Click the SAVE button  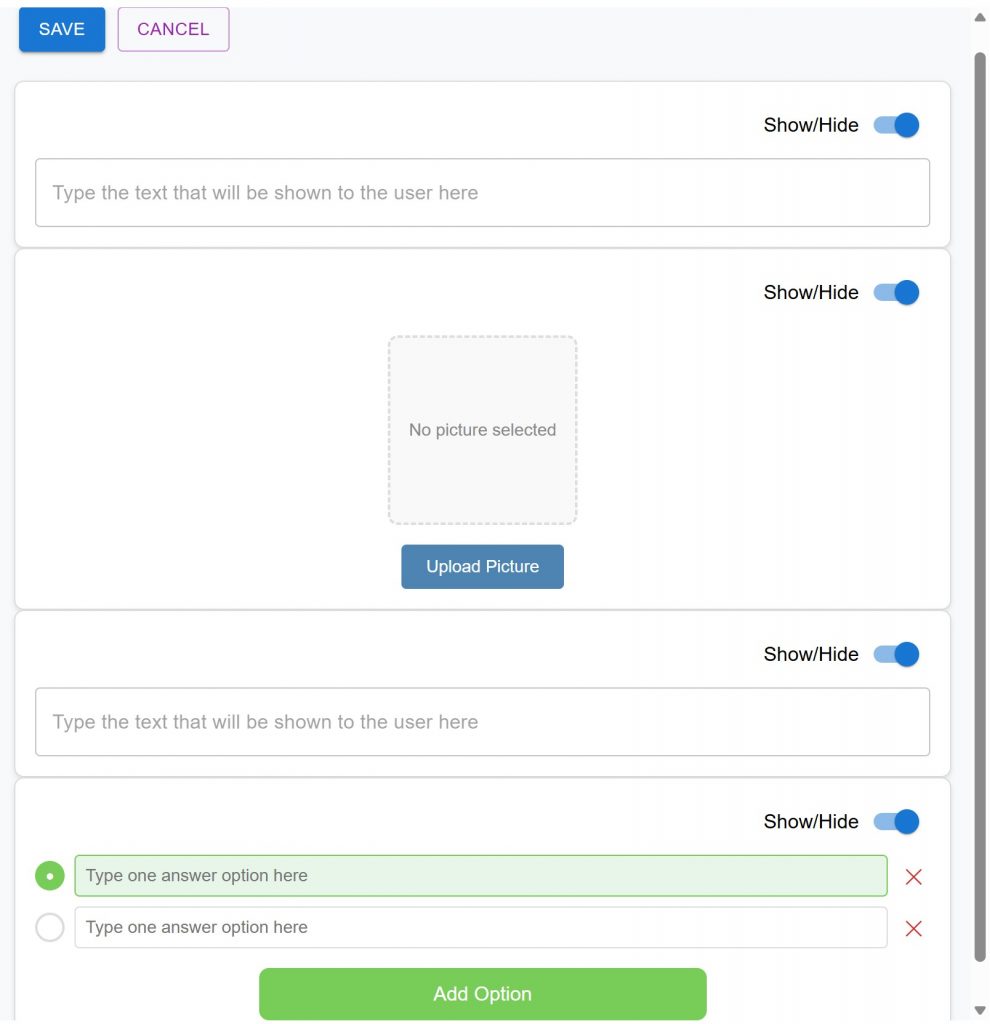62,29
